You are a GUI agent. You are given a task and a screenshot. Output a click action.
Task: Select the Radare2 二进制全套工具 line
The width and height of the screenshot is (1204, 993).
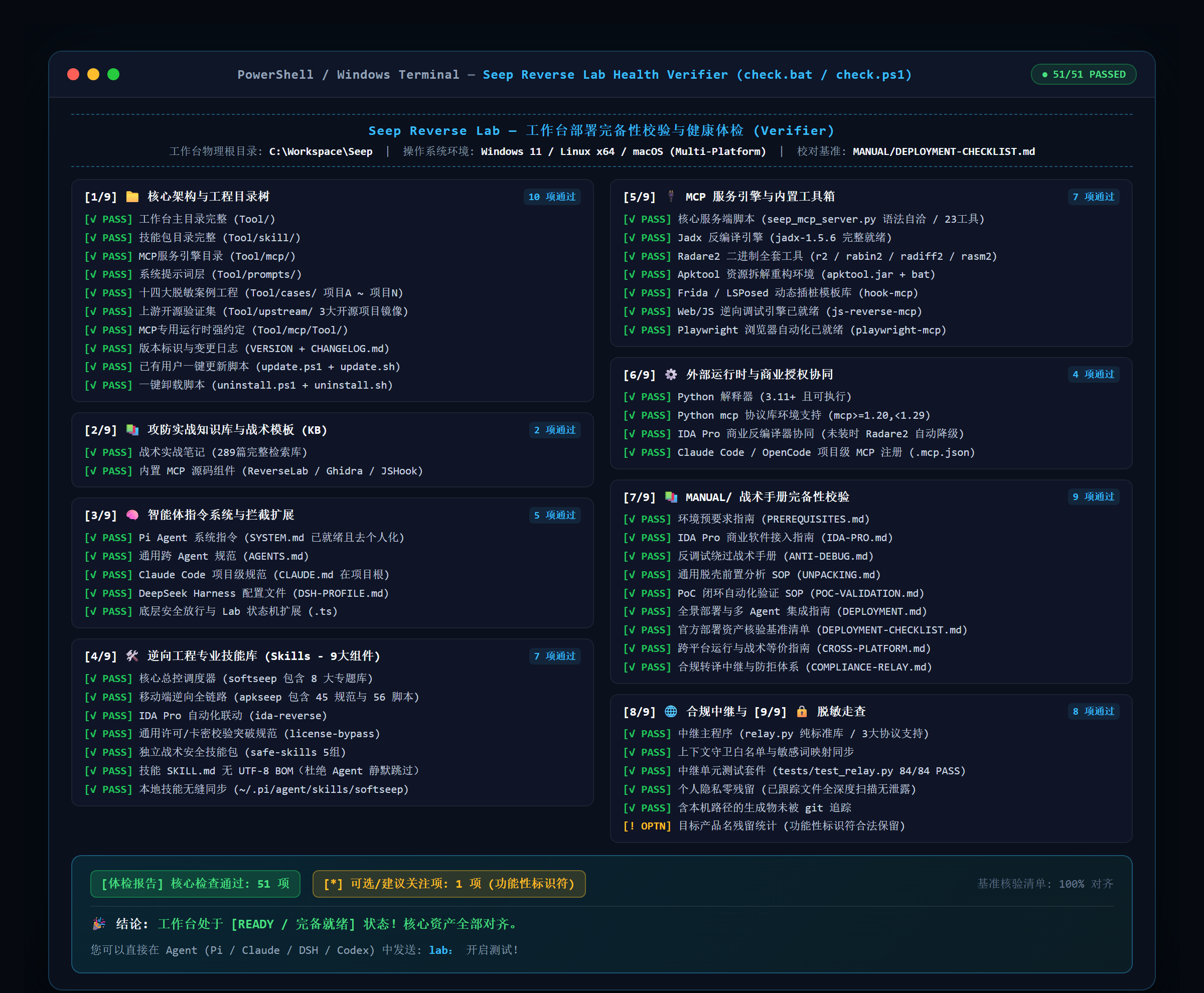810,256
